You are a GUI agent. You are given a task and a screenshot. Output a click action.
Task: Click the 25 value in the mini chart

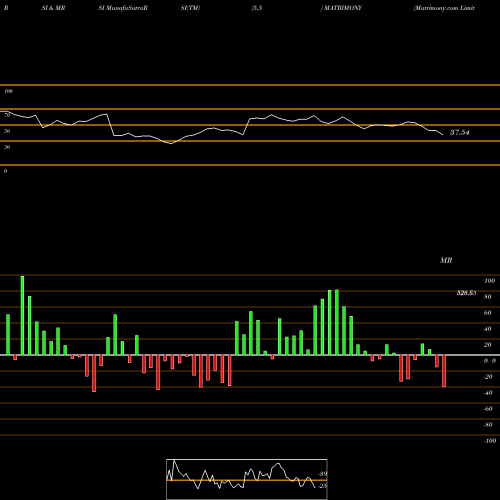pyautogui.click(x=323, y=486)
